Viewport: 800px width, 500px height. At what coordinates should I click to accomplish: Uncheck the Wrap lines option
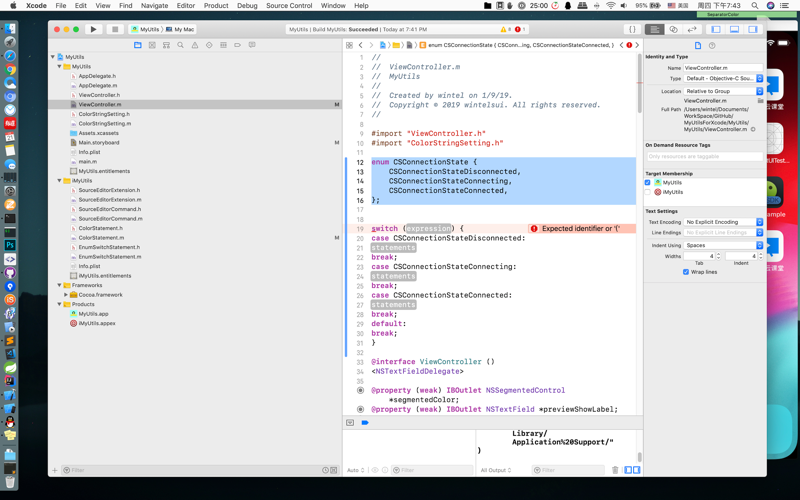686,272
